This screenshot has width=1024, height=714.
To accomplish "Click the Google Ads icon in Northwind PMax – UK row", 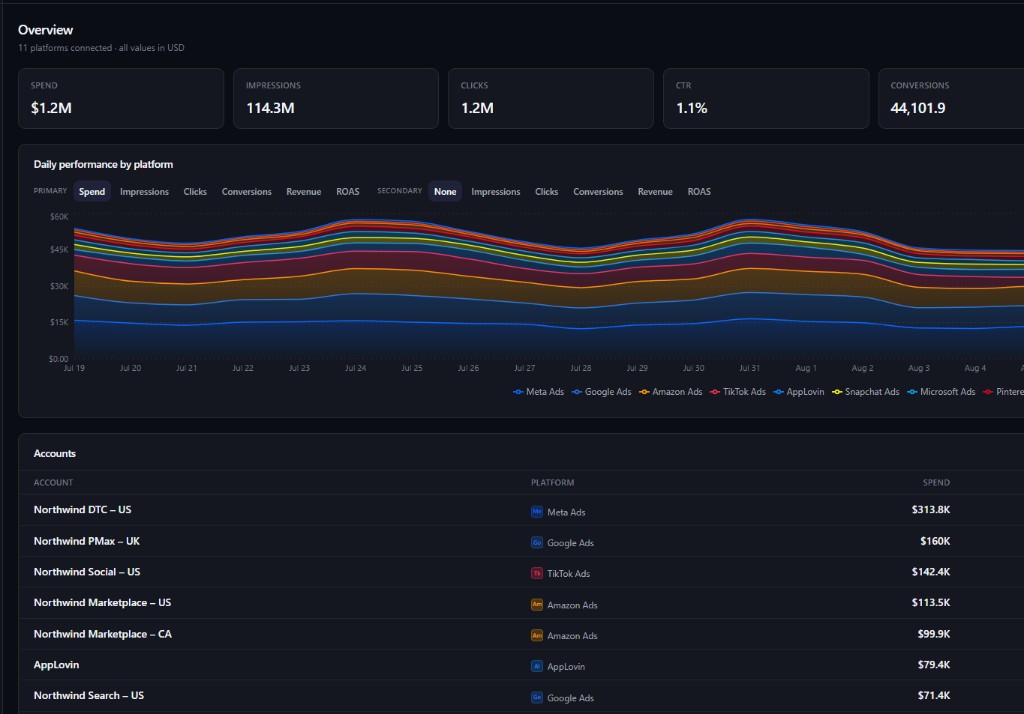I will tap(536, 542).
